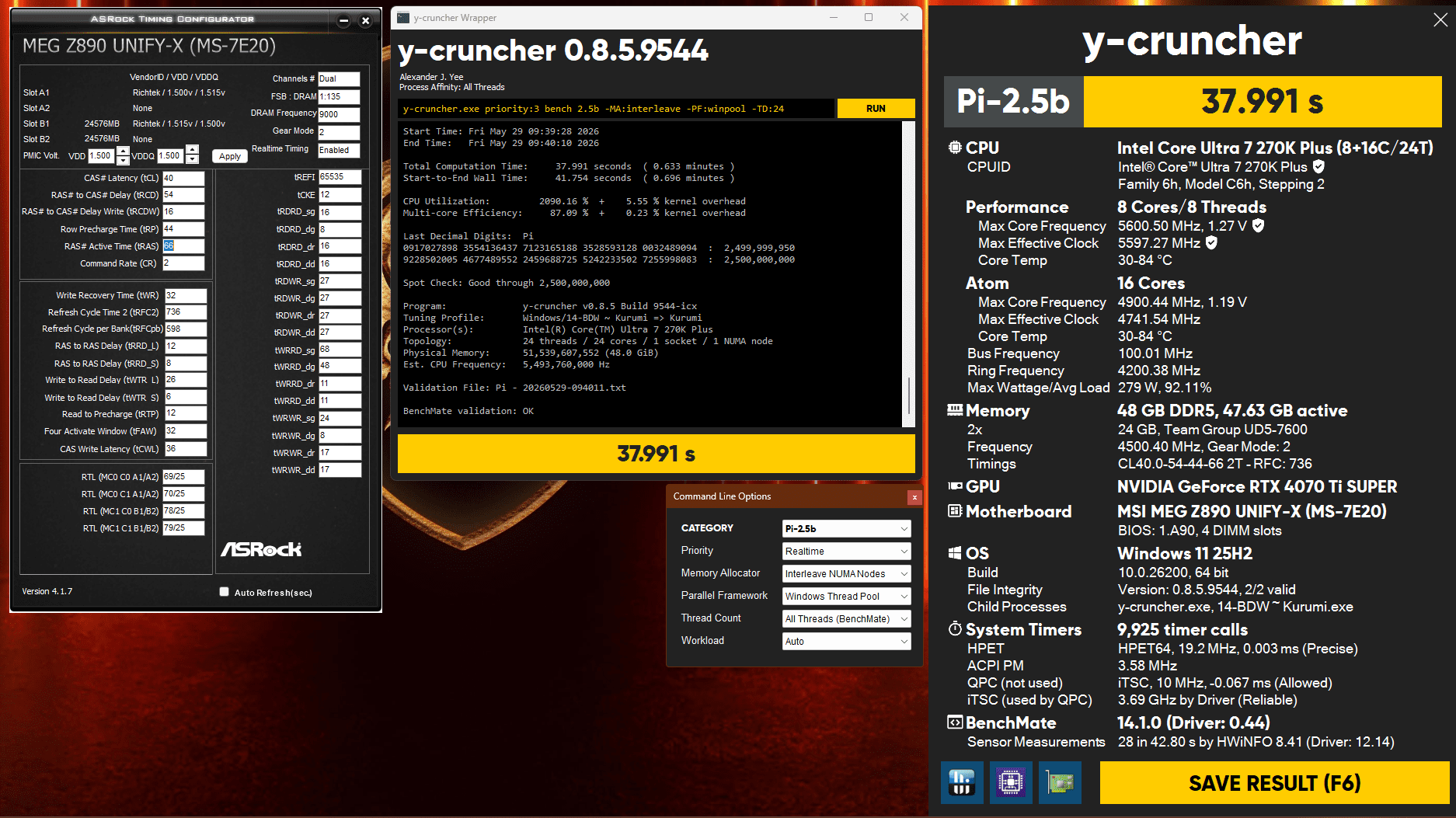Click the Channels # field showing Dual
This screenshot has height=818, width=1456.
(339, 78)
